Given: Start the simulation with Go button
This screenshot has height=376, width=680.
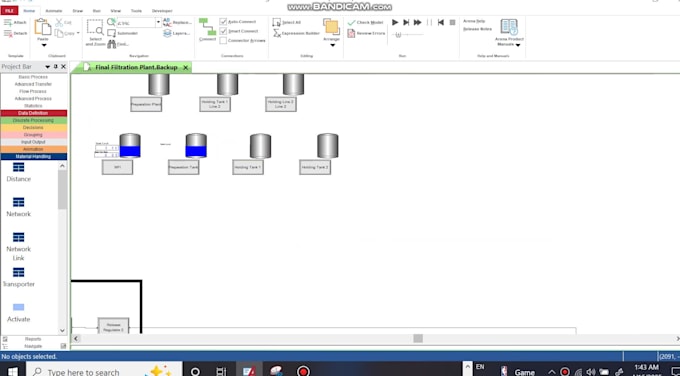Looking at the screenshot, I should [395, 22].
